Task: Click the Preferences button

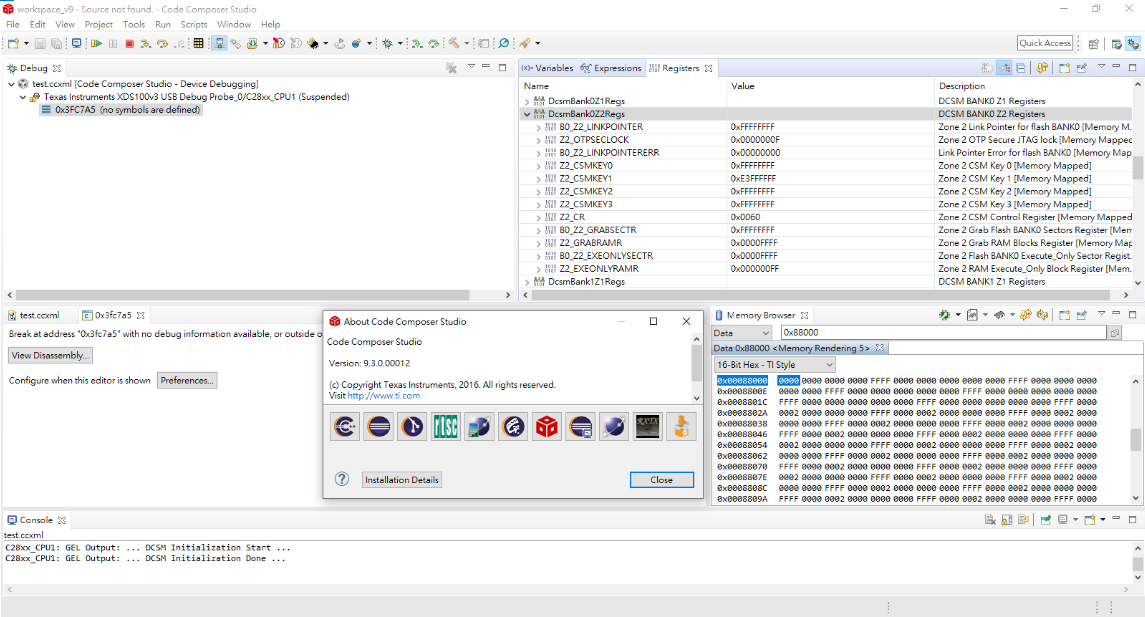Action: point(187,380)
